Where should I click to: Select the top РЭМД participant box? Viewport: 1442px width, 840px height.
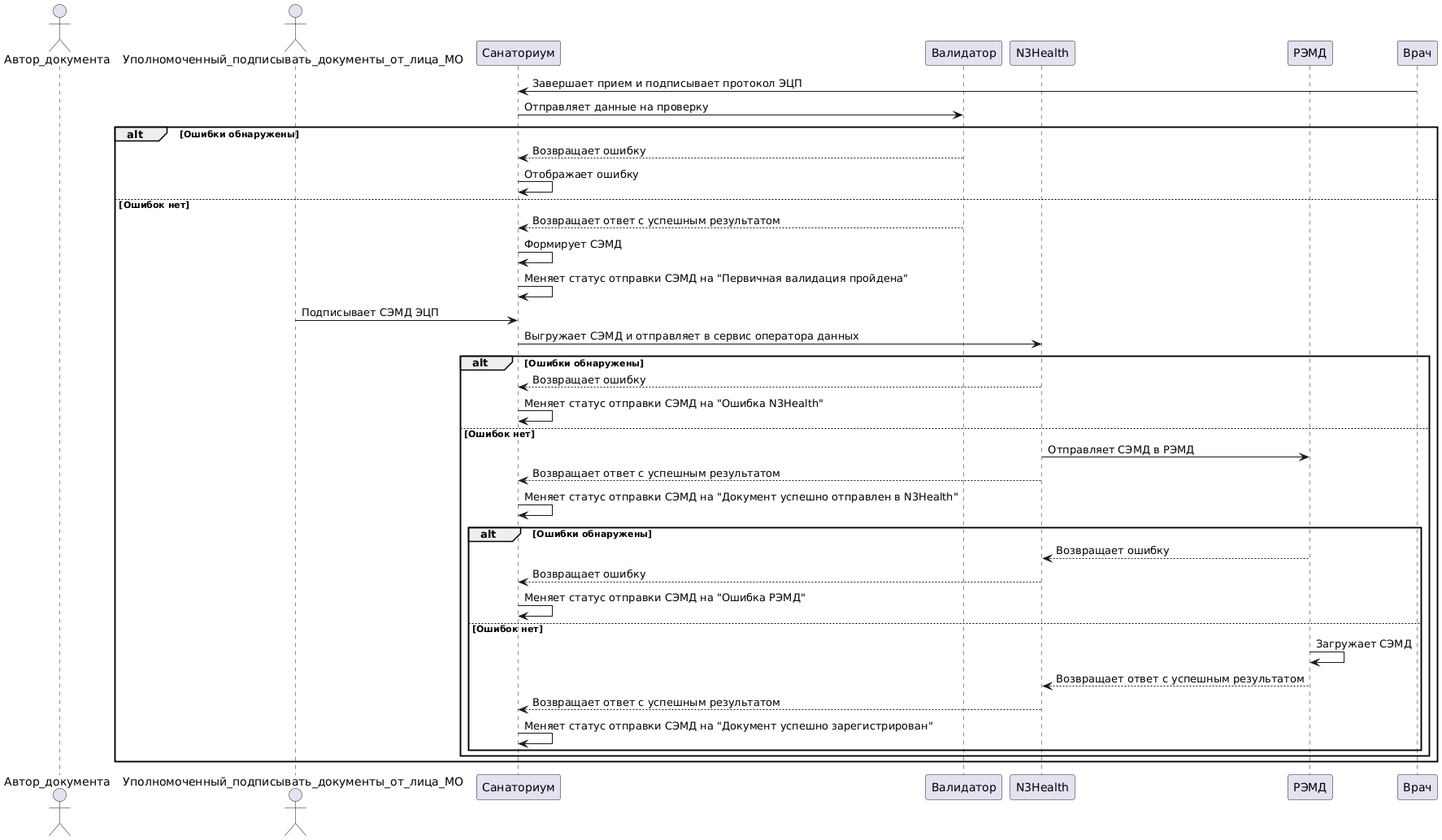(x=1310, y=54)
